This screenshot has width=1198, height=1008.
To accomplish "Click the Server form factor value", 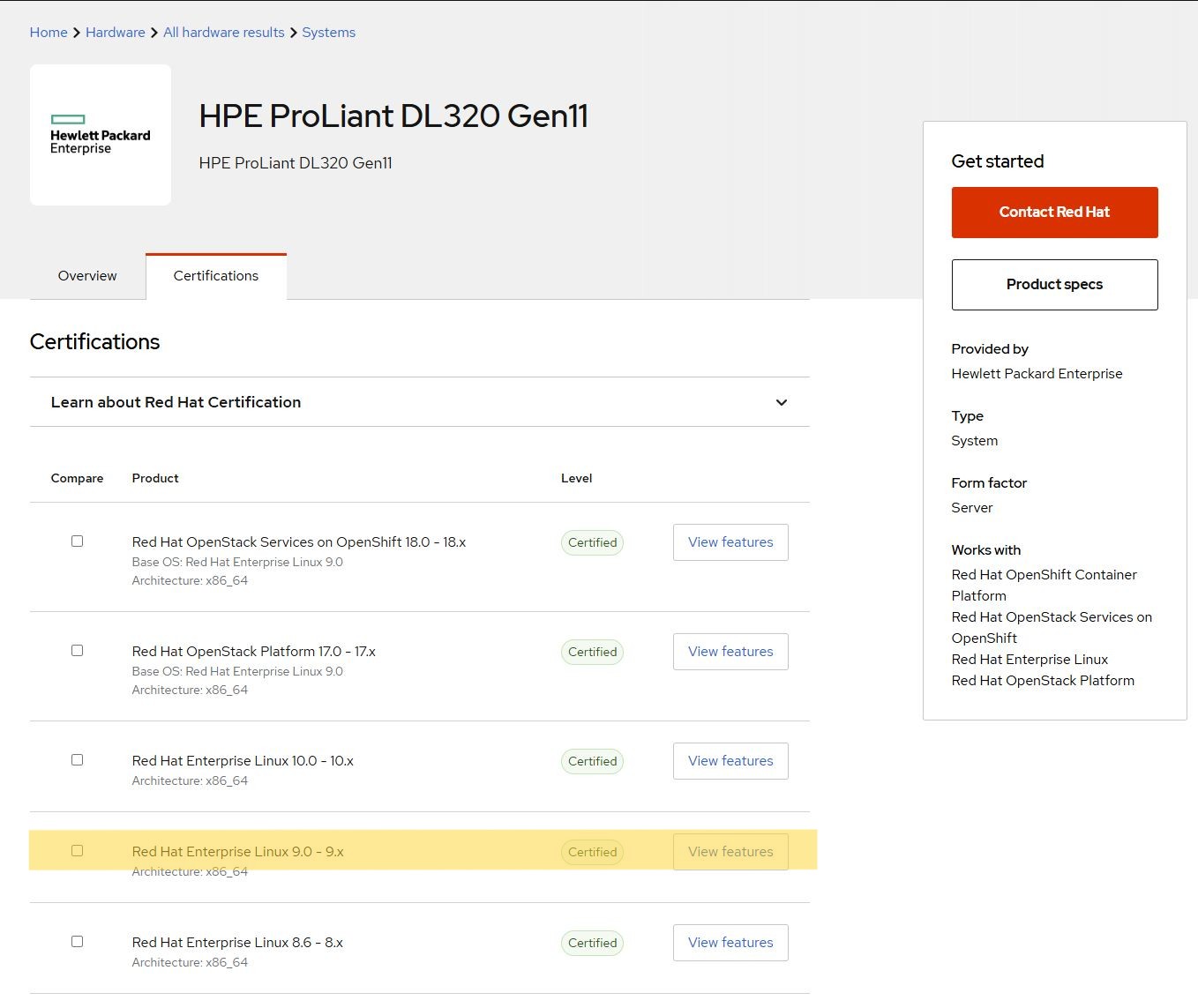I will [972, 508].
